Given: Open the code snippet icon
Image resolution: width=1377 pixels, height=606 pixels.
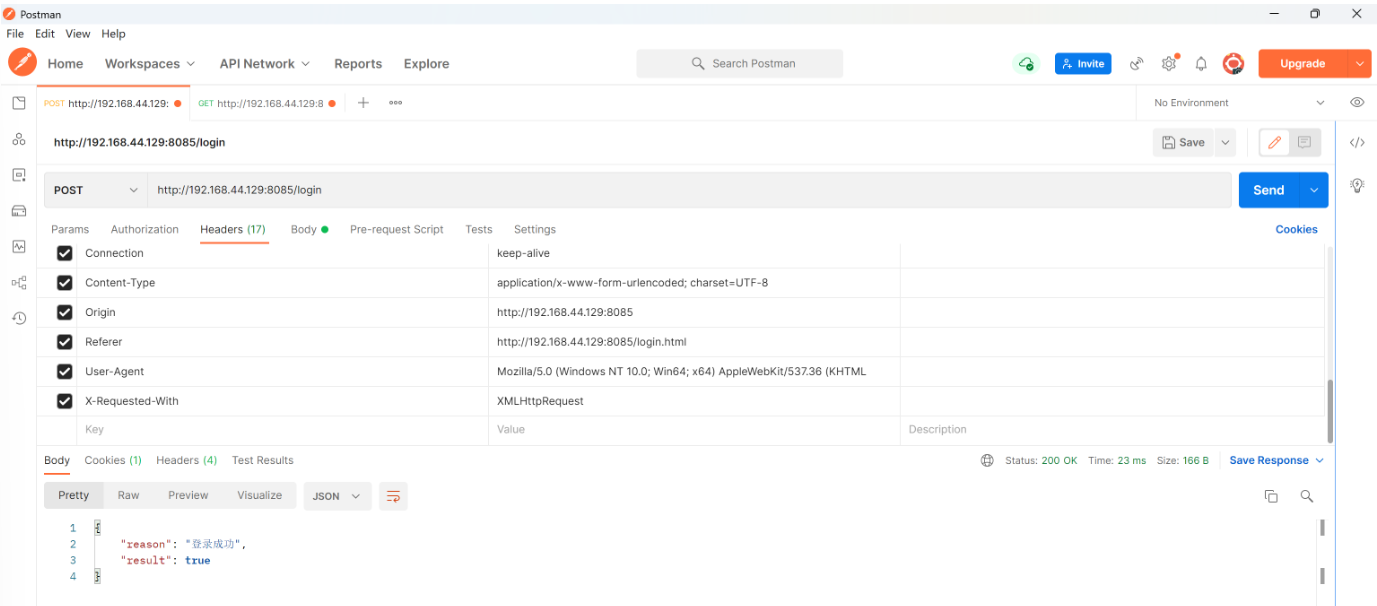Looking at the screenshot, I should coord(1357,142).
